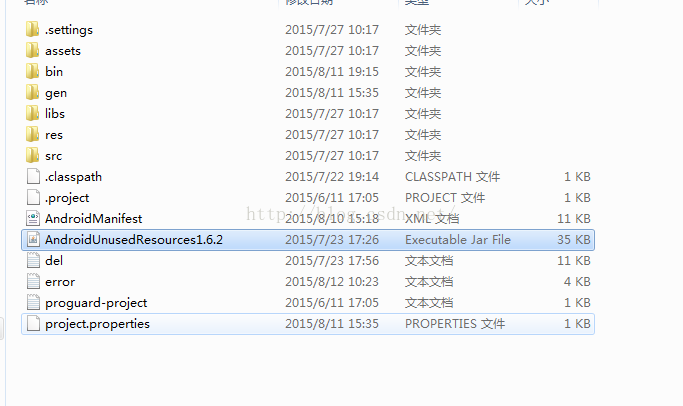This screenshot has width=683, height=406.
Task: Click the gen folder icon
Action: pos(32,92)
